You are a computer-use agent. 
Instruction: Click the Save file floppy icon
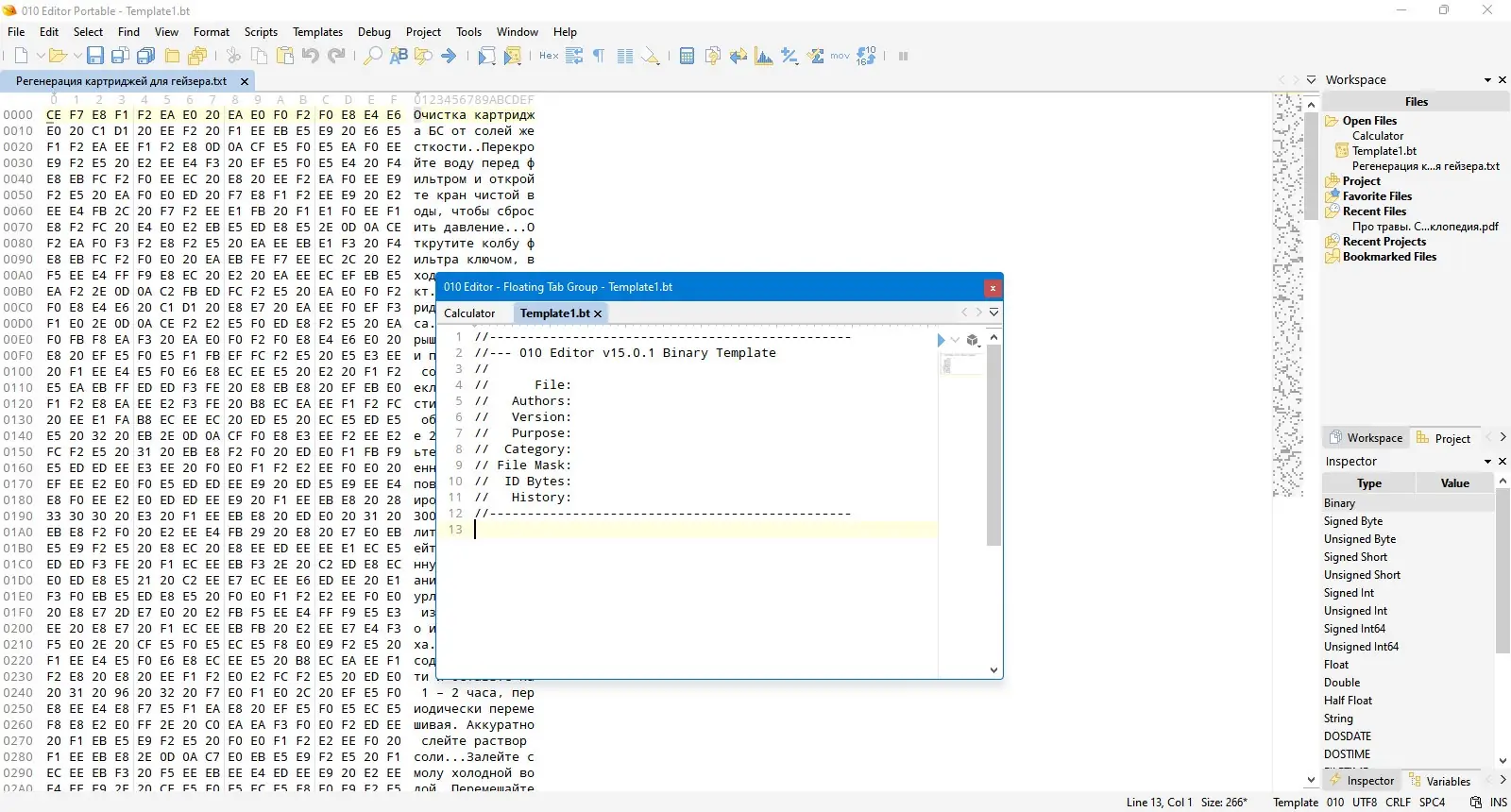95,57
